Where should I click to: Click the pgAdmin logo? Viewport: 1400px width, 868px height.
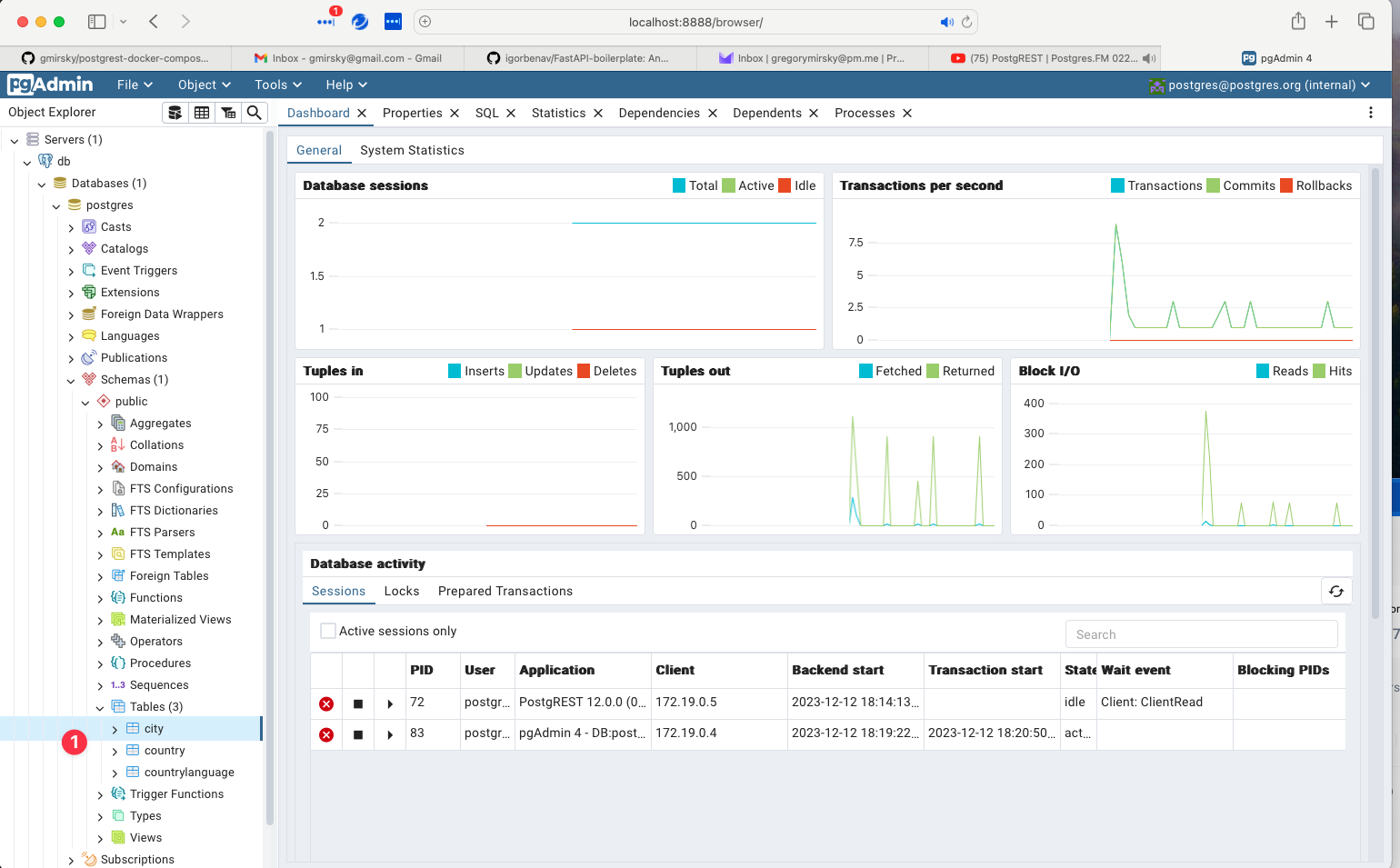pos(50,85)
